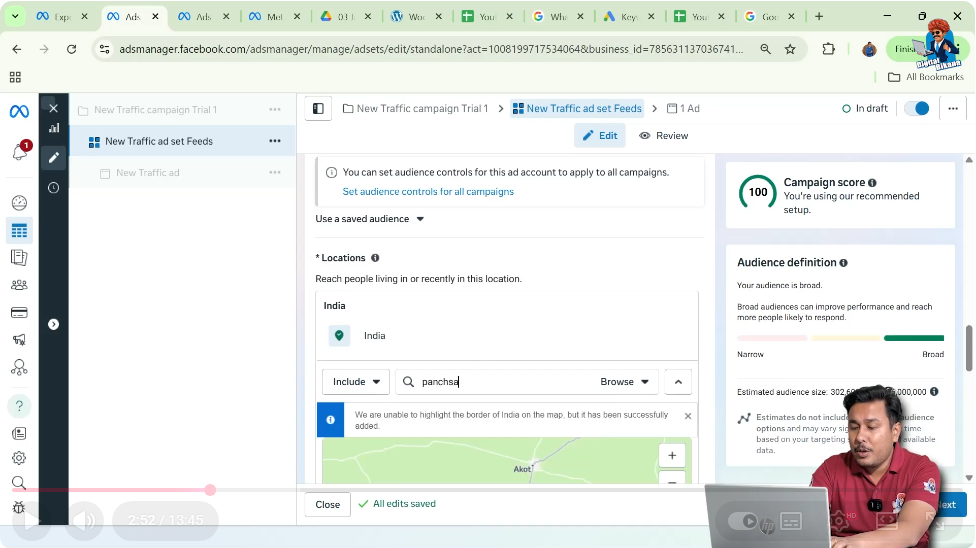Open notifications bell with red badge
976x548 pixels.
click(20, 151)
